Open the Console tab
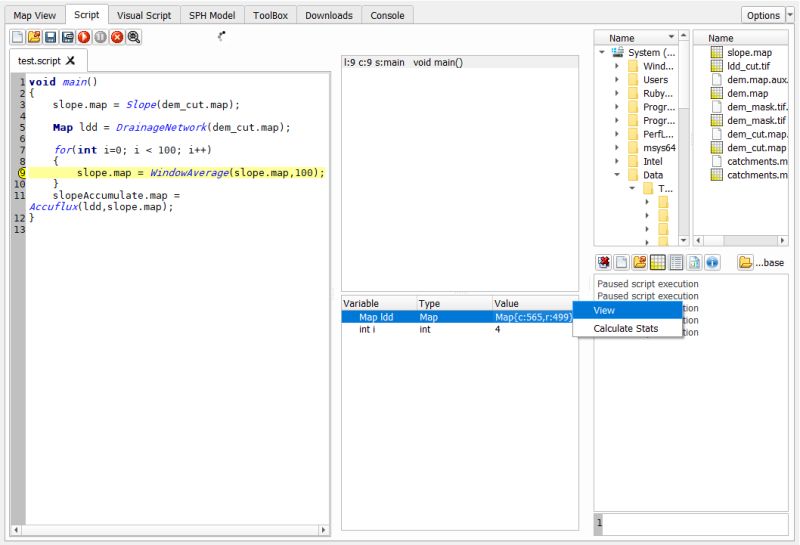Screen dimensions: 800x545 [387, 15]
